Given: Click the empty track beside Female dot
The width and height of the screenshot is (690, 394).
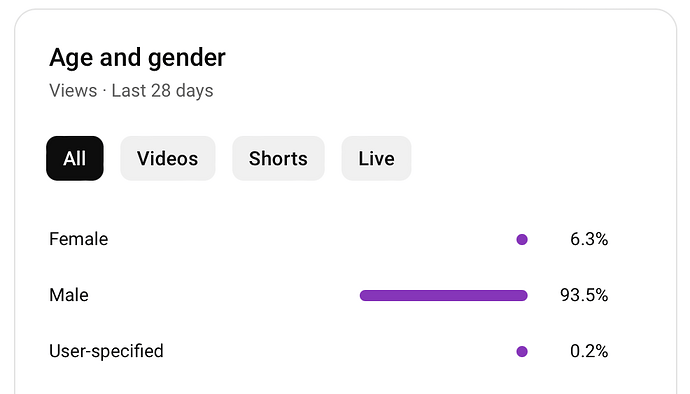Looking at the screenshot, I should pyautogui.click(x=438, y=239).
